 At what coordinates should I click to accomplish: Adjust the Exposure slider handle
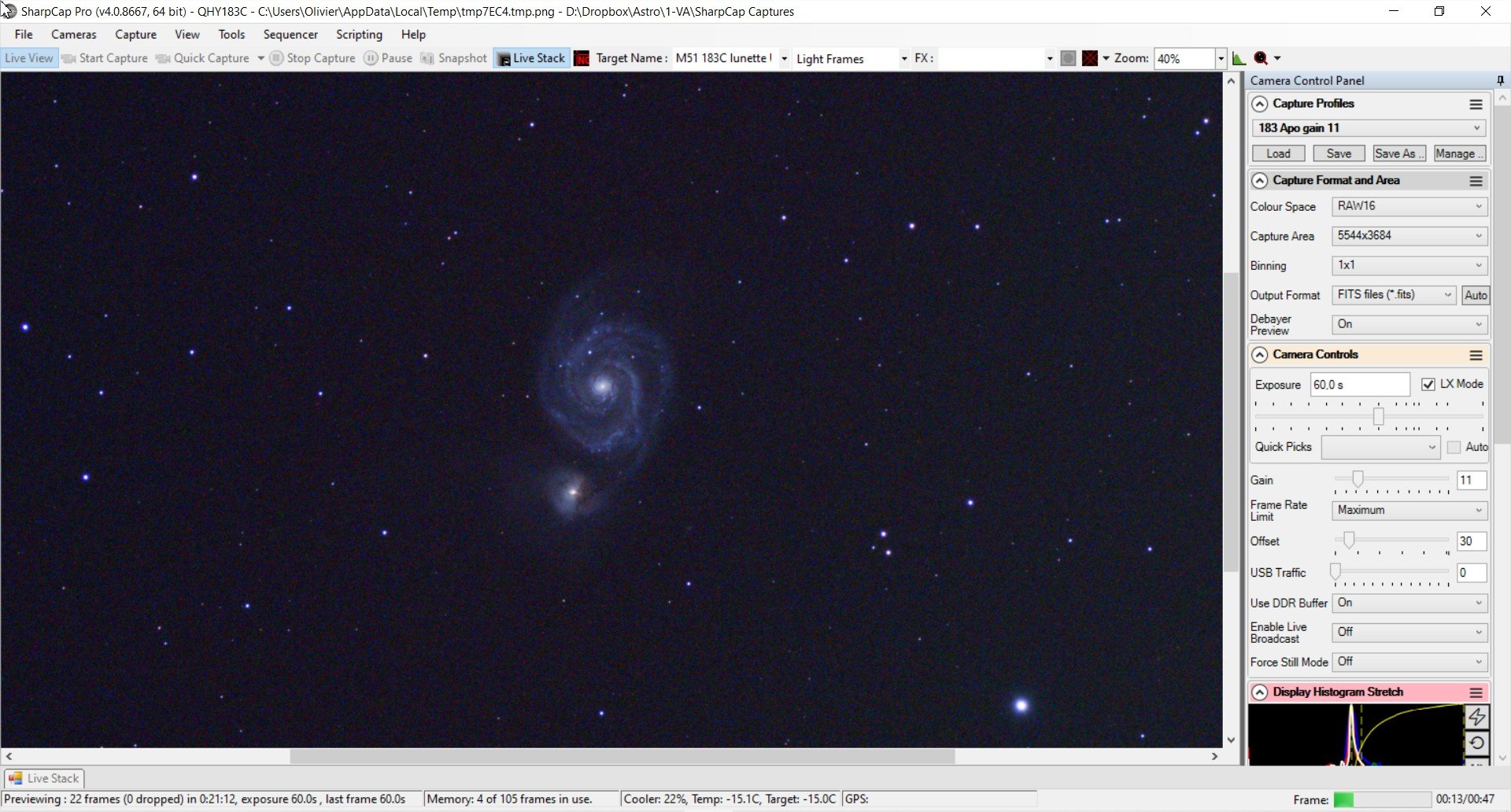tap(1378, 415)
